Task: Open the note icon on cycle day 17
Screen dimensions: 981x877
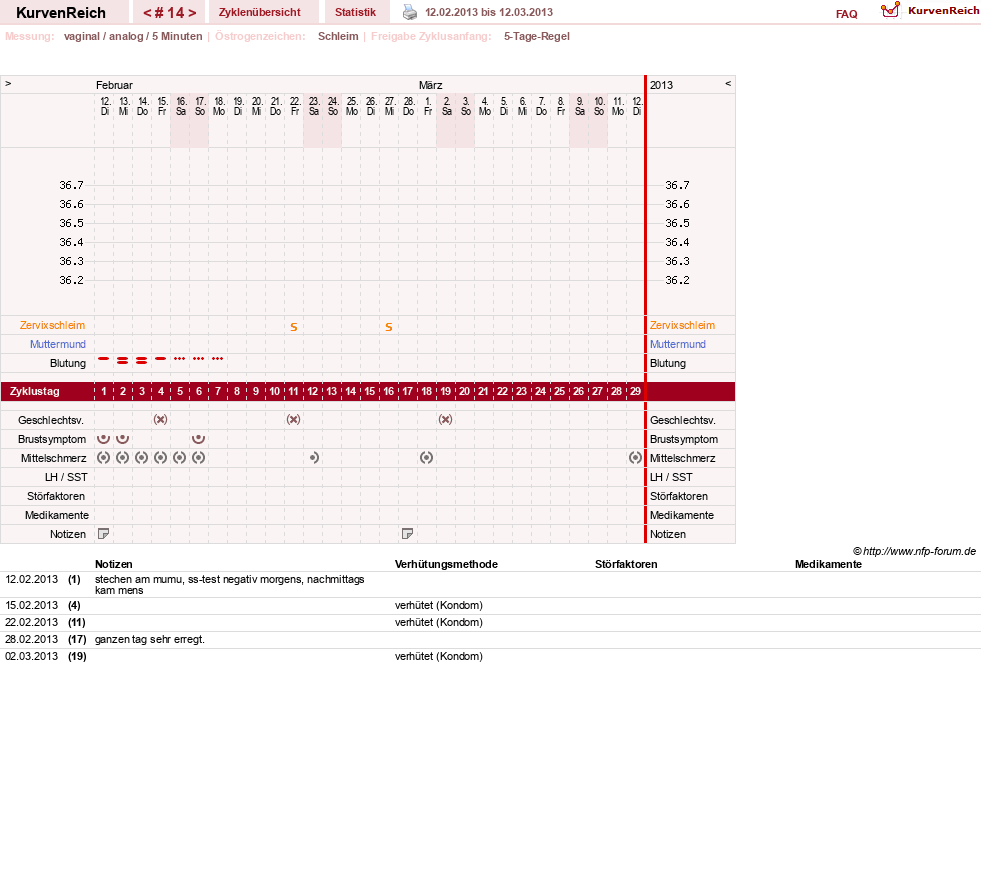Action: 407,534
